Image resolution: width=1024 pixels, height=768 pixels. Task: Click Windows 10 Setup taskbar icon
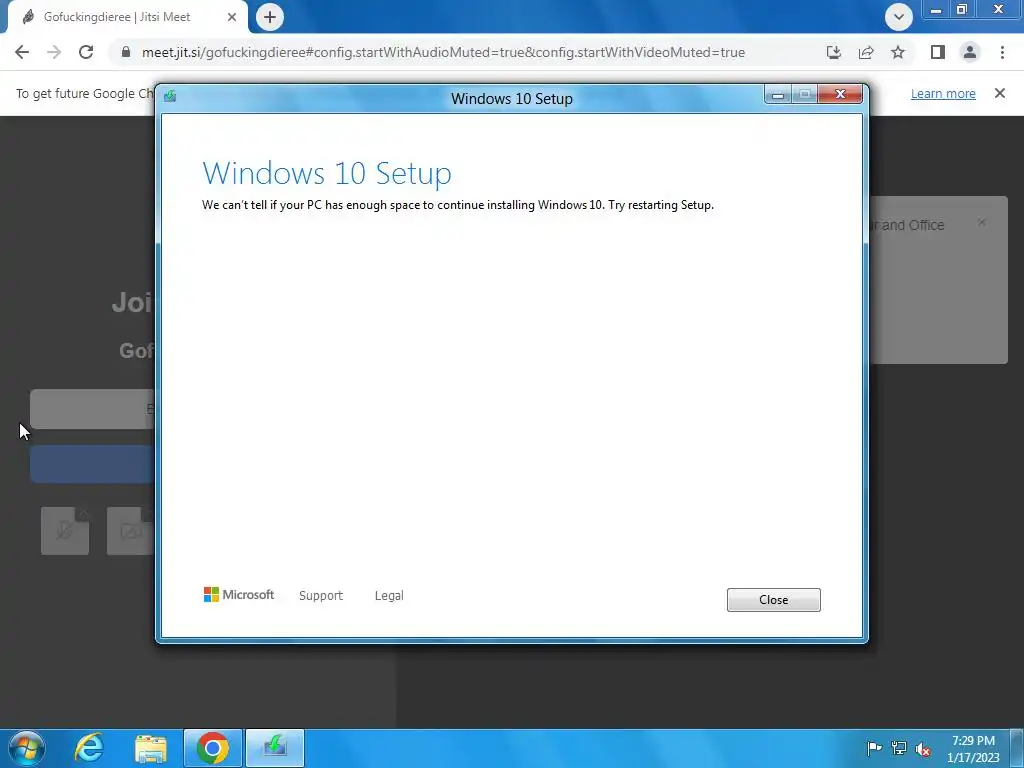[275, 748]
